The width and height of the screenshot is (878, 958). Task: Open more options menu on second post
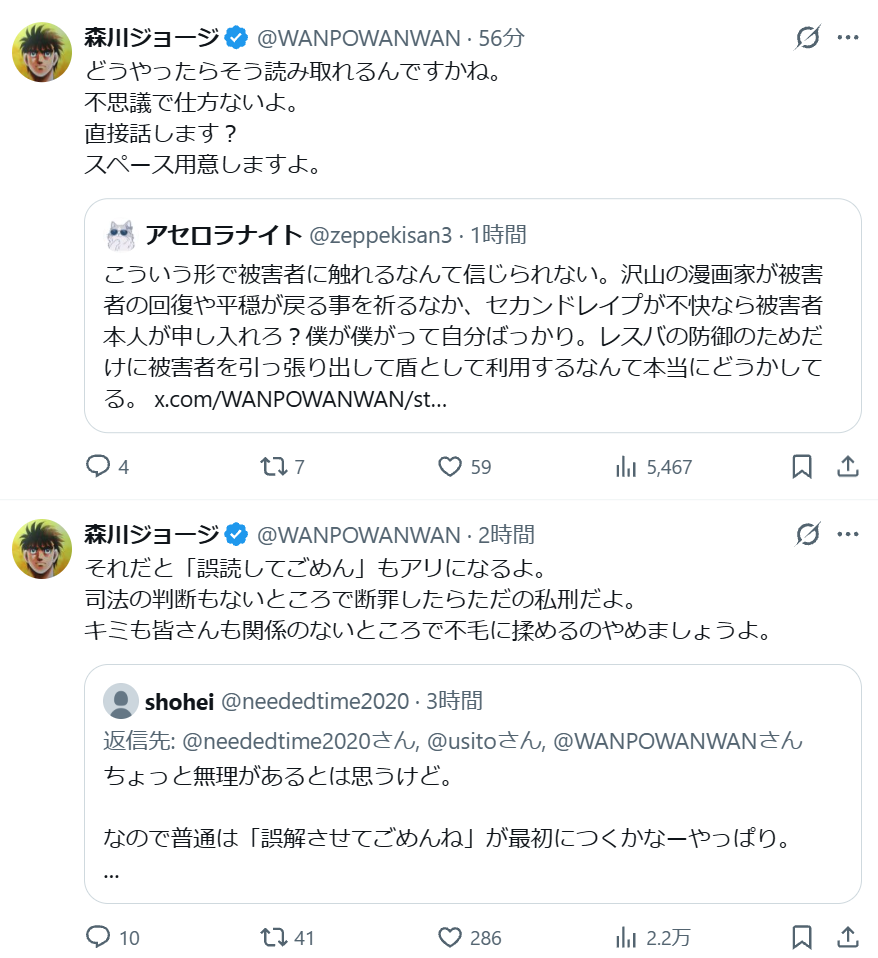point(847,534)
